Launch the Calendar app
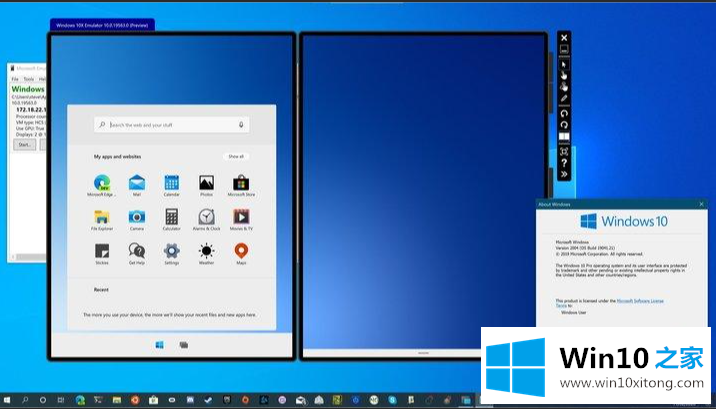 click(x=171, y=183)
